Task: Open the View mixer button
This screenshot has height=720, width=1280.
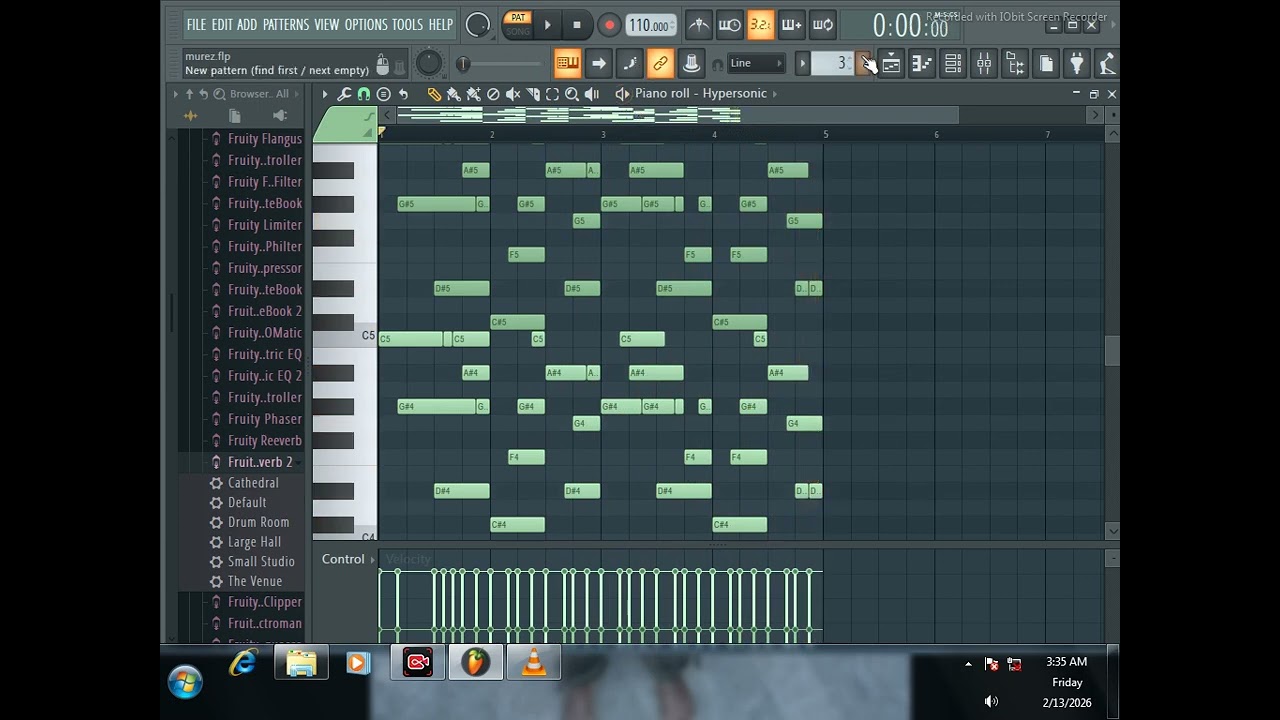Action: 984,64
